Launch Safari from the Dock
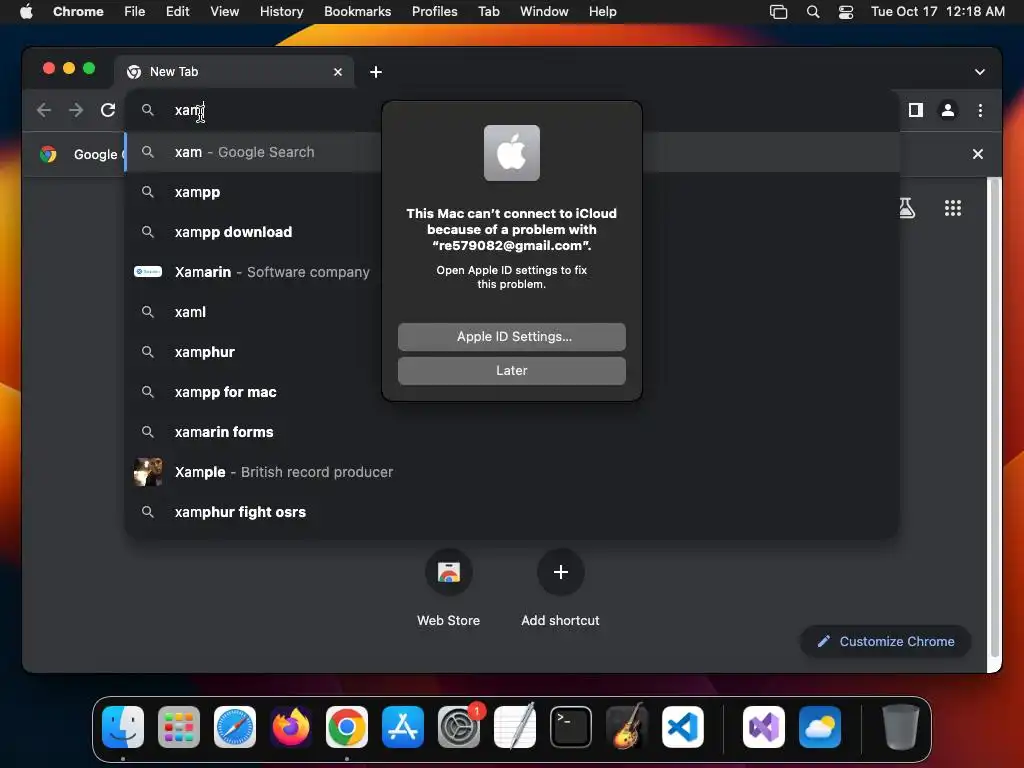Image resolution: width=1024 pixels, height=768 pixels. 234,727
